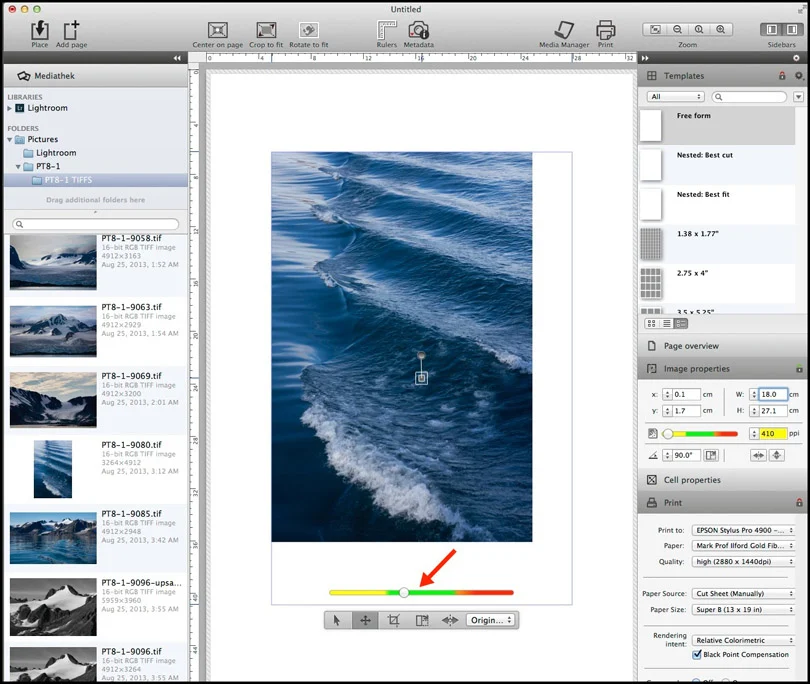Screen dimensions: 810x684
Task: Toggle Black Point Compensation checkbox
Action: 697,655
